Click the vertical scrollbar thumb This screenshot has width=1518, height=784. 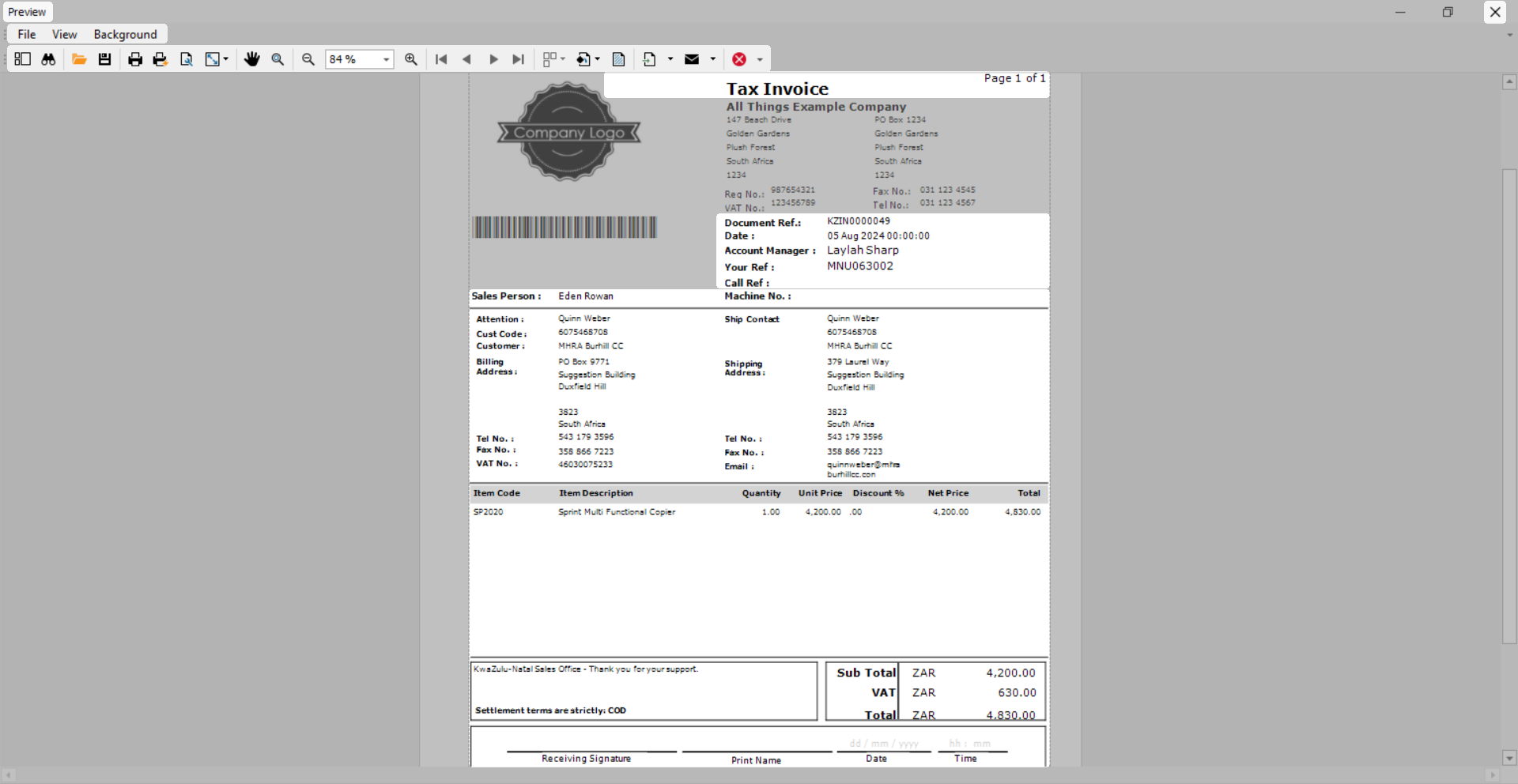pos(1509,407)
